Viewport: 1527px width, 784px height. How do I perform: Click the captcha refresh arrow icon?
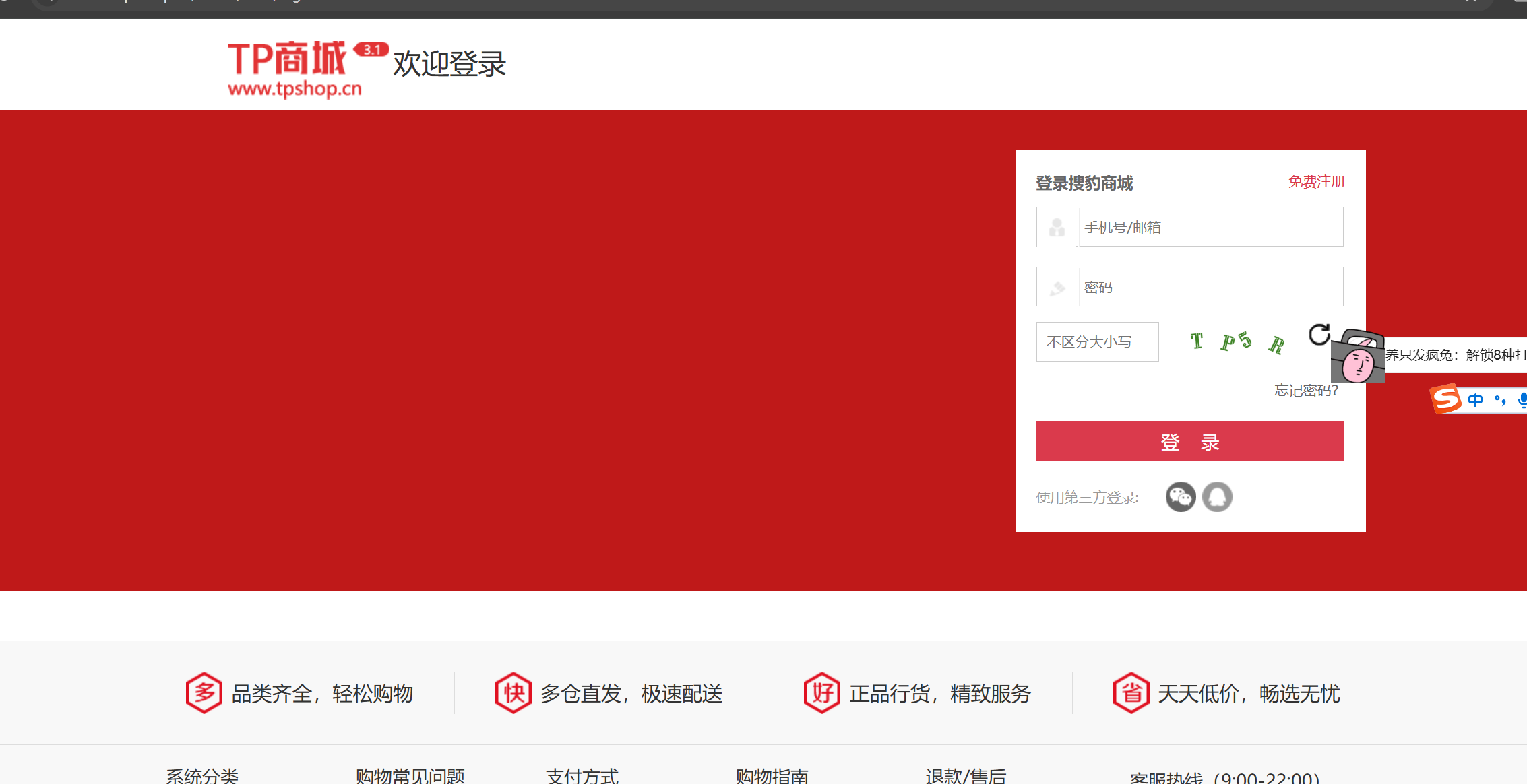pyautogui.click(x=1319, y=334)
